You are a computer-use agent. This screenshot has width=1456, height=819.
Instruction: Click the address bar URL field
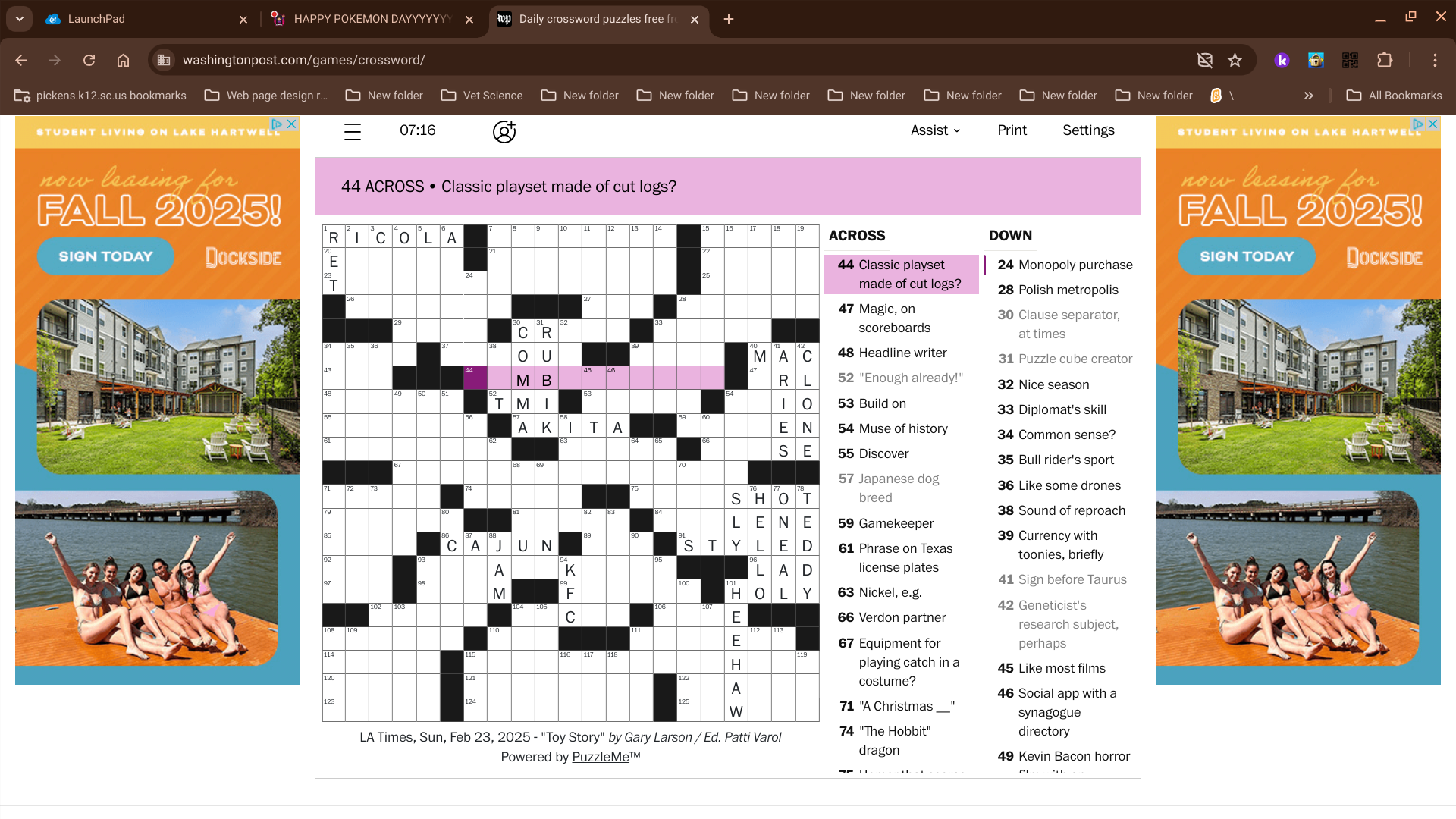pos(675,60)
